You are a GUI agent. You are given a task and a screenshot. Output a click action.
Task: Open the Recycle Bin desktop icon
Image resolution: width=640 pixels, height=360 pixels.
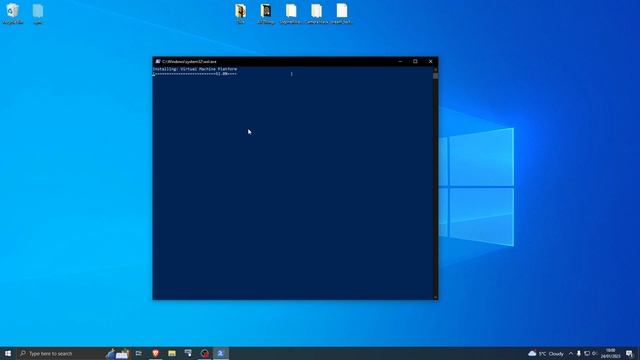coord(13,13)
